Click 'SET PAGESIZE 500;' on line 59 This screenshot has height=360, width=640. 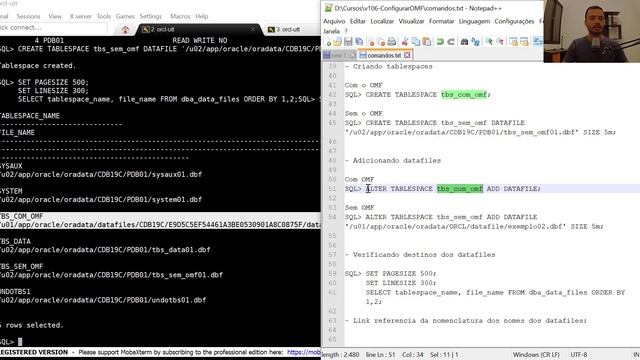coord(401,273)
